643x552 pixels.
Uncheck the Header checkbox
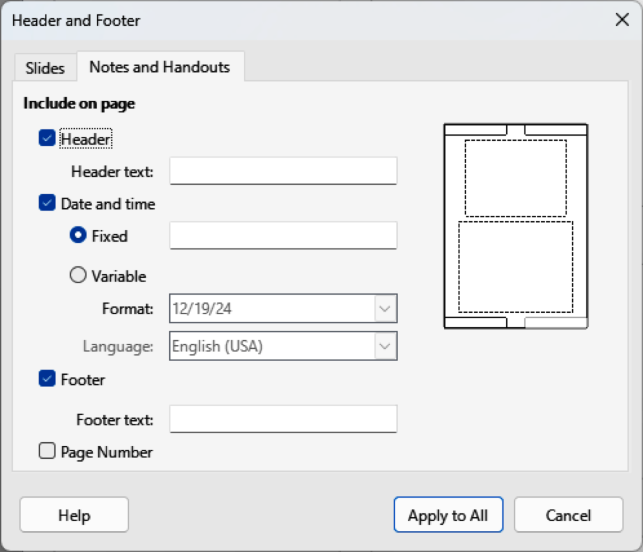47,139
